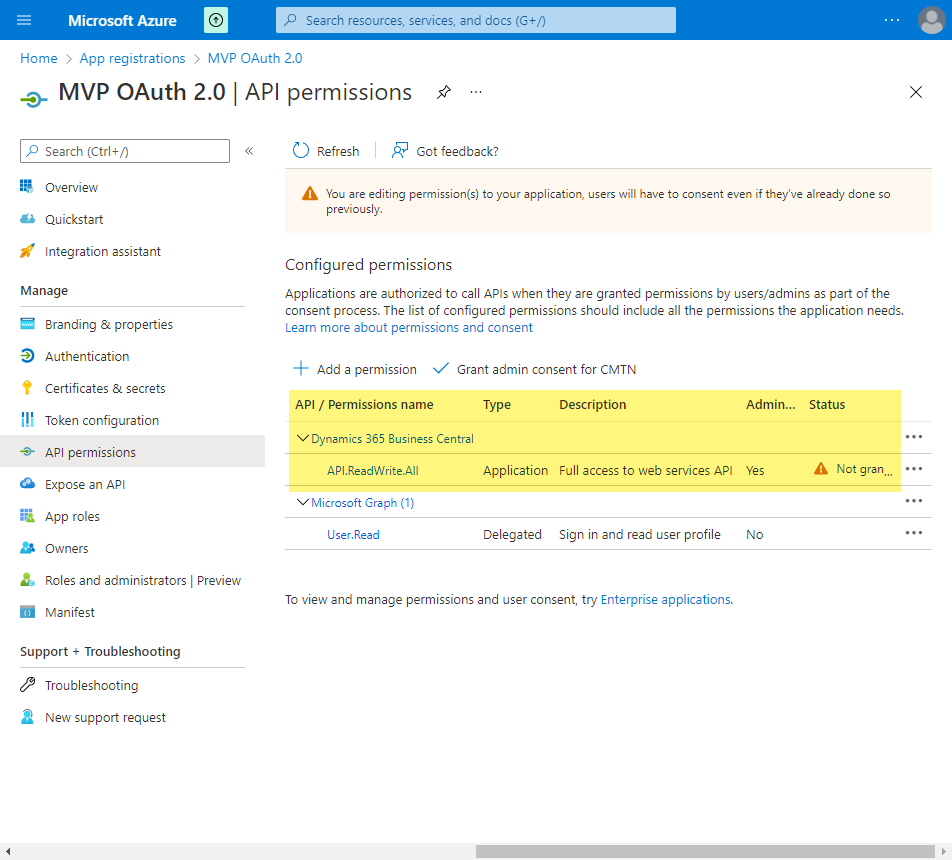Screen dimensions: 952x860
Task: Collapse the left navigation menu
Action: pos(249,151)
